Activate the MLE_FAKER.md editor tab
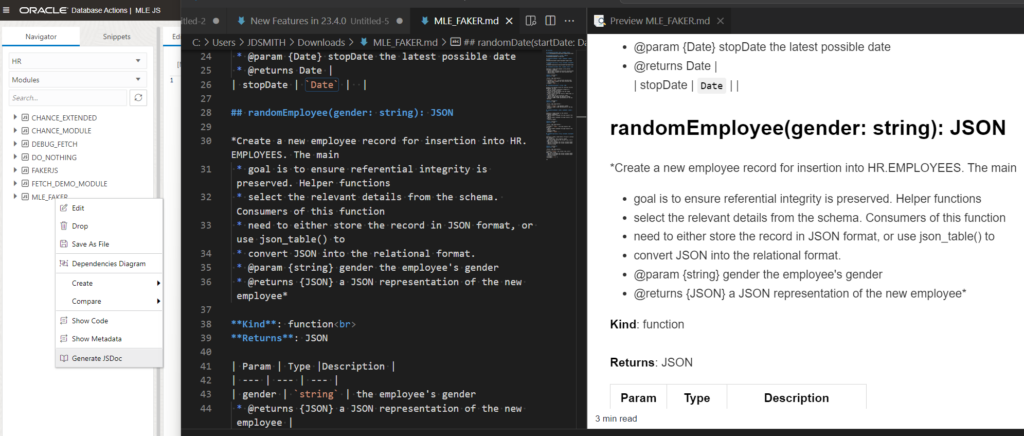Viewport: 1024px width, 436px height. click(x=466, y=21)
